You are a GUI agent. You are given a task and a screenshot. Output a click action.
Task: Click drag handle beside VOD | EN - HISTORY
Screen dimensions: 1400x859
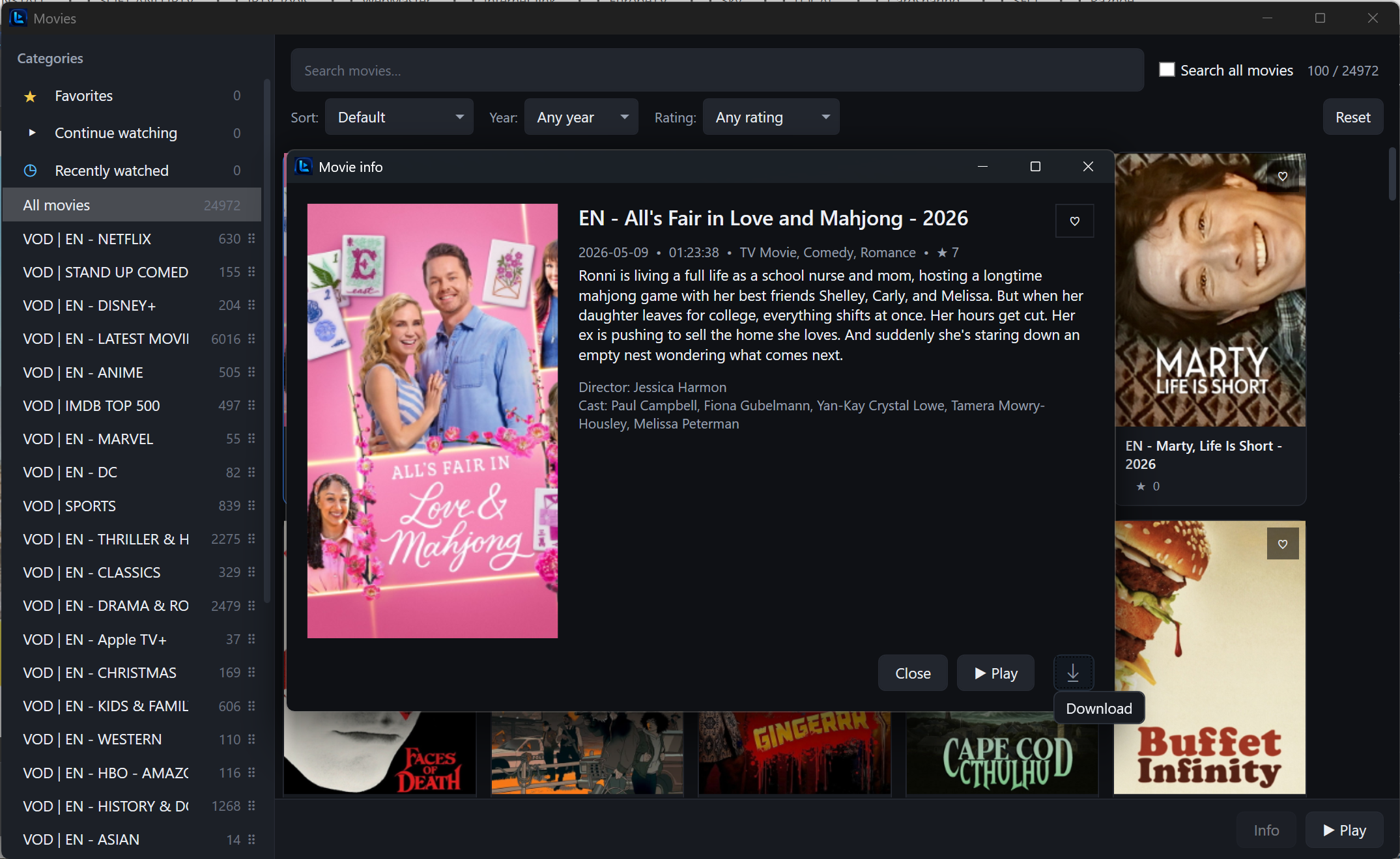click(251, 806)
